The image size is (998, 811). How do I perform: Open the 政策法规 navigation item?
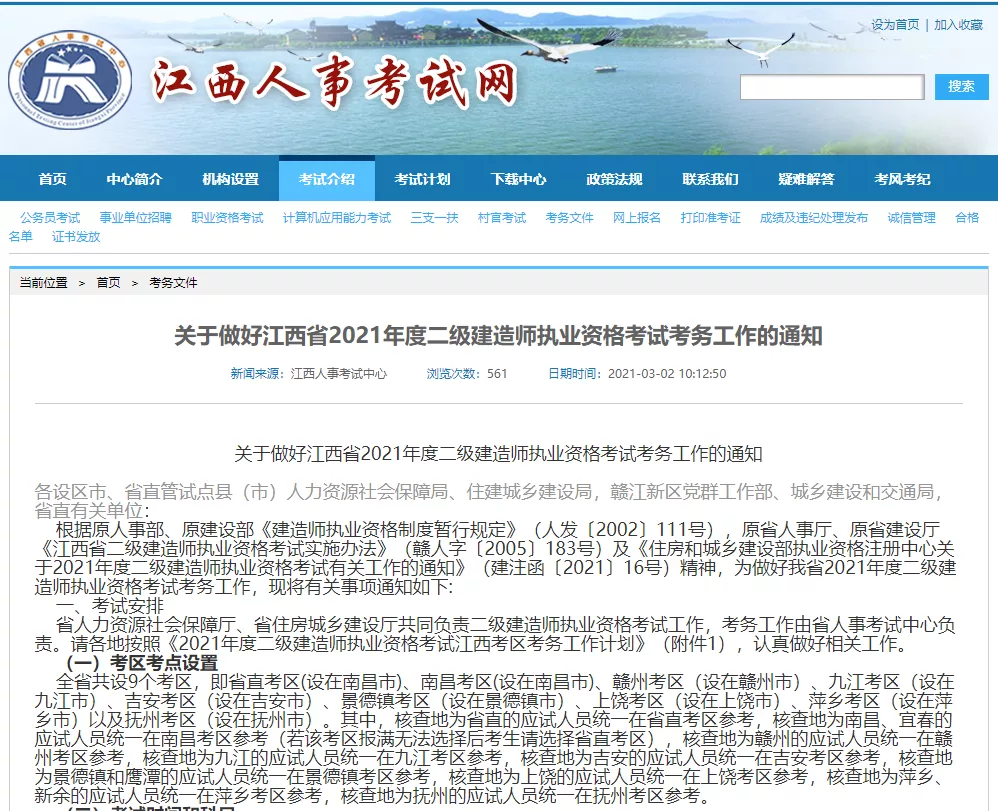tap(614, 179)
